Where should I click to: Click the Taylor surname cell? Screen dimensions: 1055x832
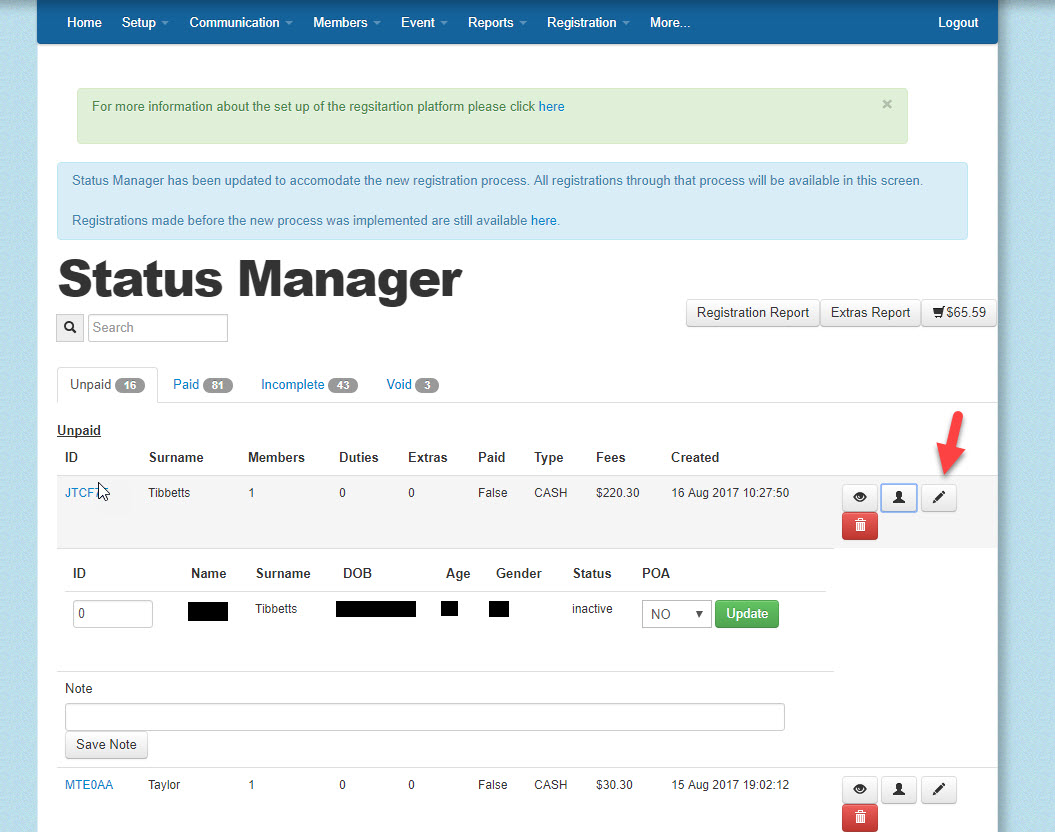(x=164, y=785)
